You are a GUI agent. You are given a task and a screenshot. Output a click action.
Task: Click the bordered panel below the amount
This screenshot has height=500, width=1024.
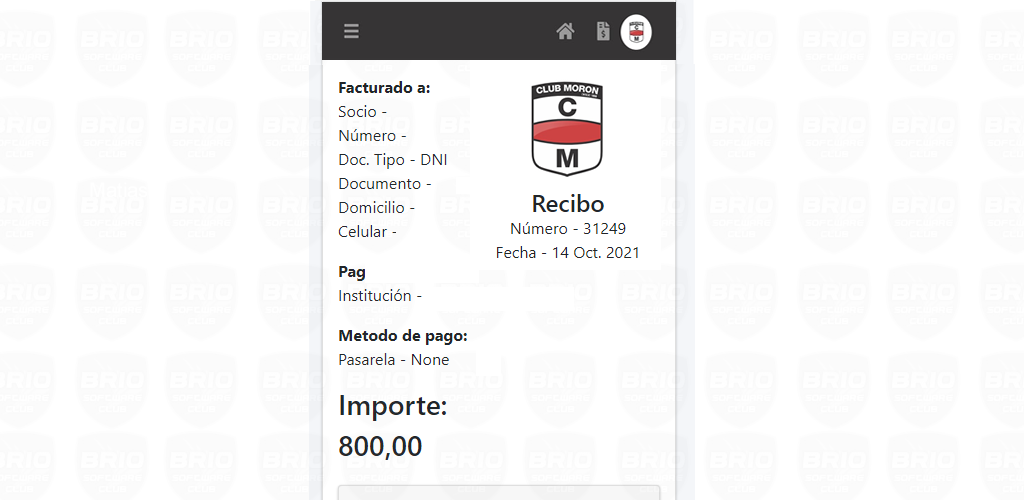coord(499,492)
